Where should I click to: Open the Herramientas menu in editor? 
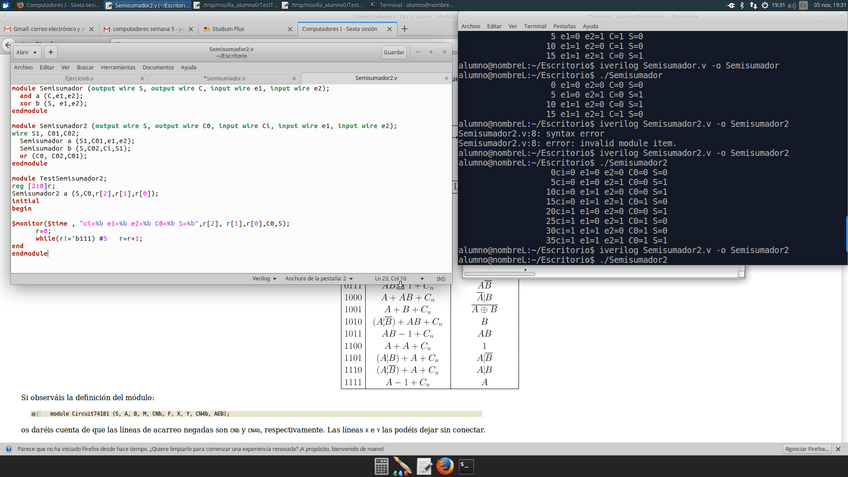[118, 67]
